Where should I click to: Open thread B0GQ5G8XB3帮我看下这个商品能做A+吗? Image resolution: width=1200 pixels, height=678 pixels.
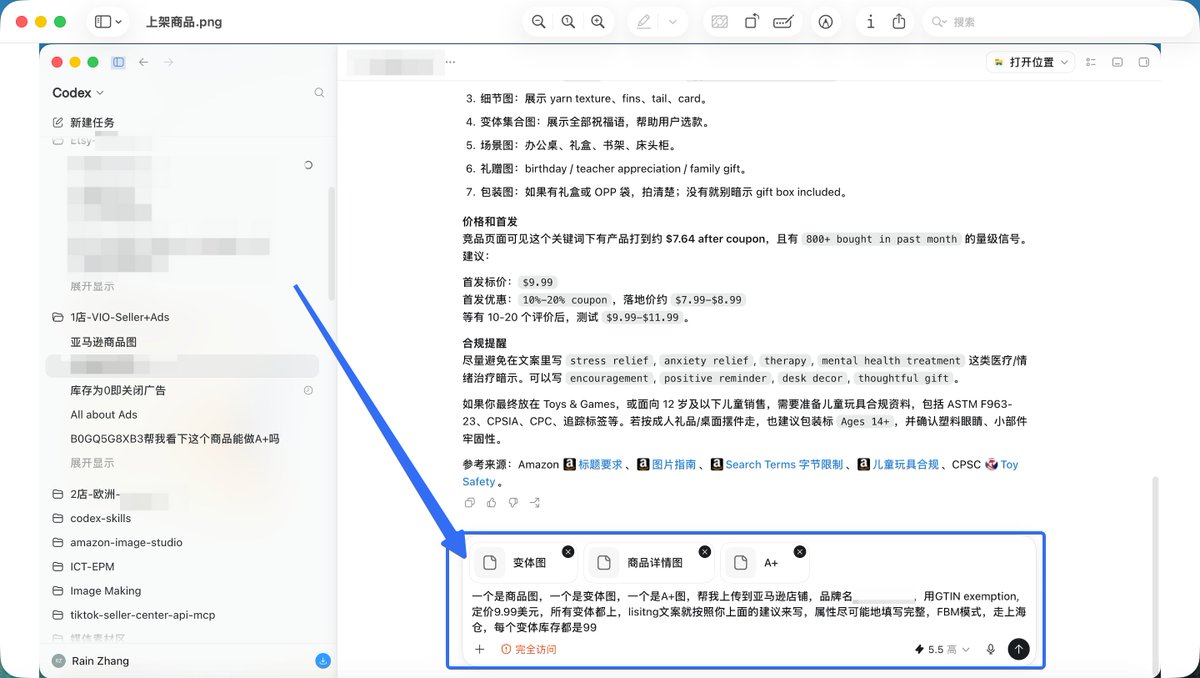[x=175, y=438]
